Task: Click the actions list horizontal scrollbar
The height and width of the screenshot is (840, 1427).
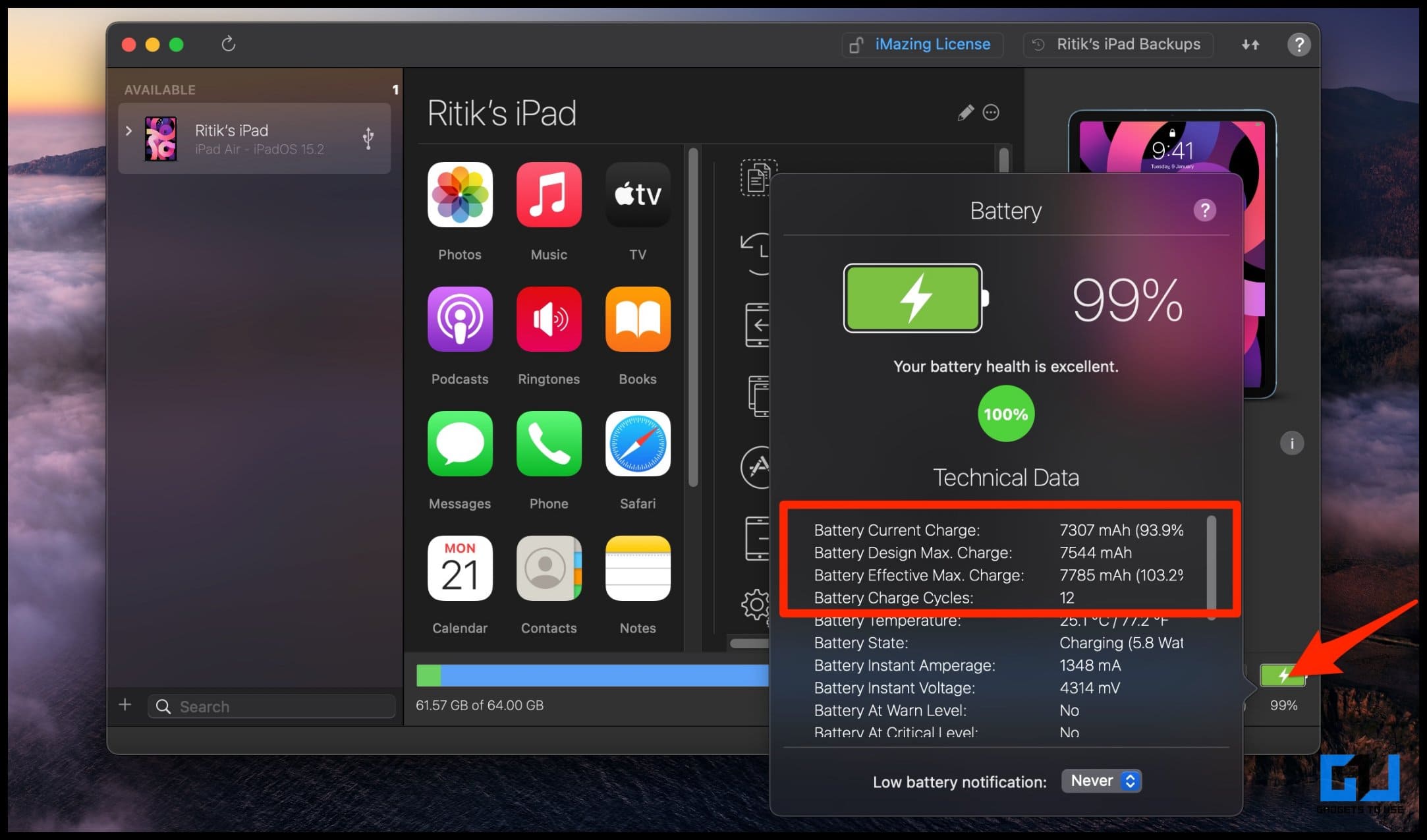Action: (x=749, y=644)
